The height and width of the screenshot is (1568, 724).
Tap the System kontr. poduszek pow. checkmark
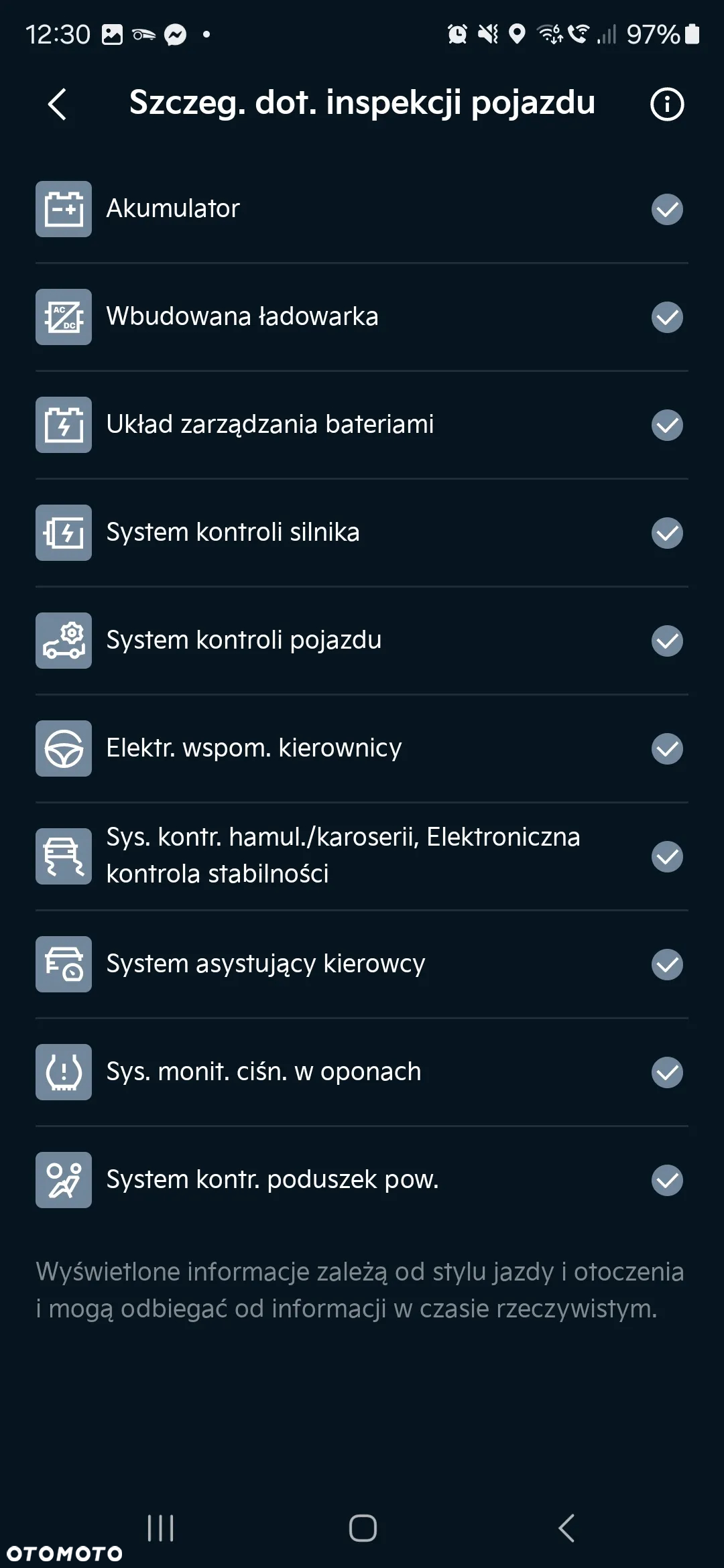(667, 1180)
